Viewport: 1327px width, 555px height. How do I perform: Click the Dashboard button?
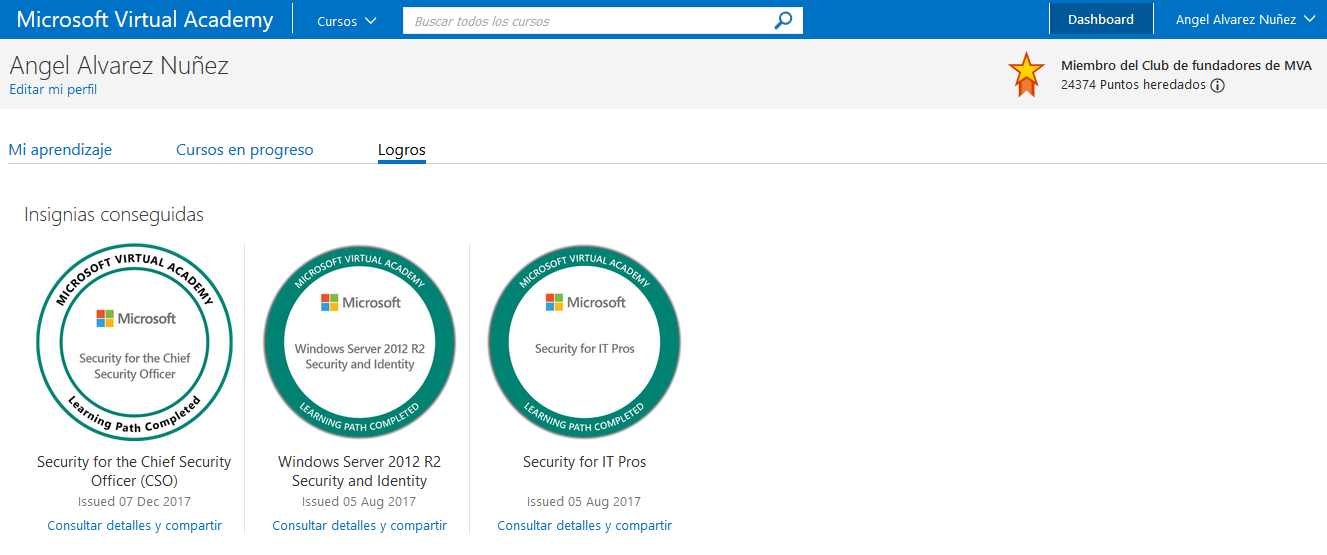click(x=1100, y=20)
